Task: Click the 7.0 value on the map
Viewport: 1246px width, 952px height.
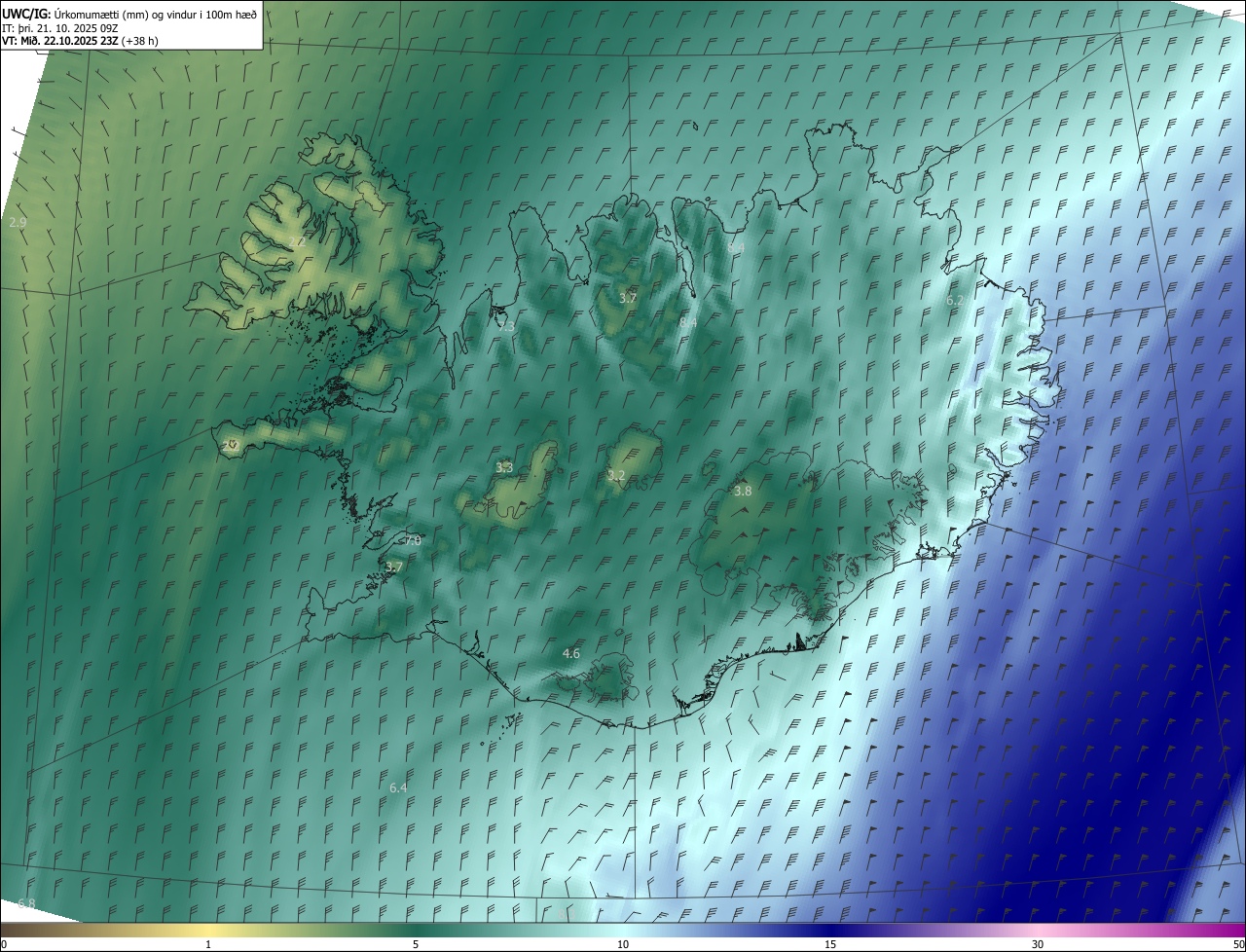Action: (x=412, y=540)
